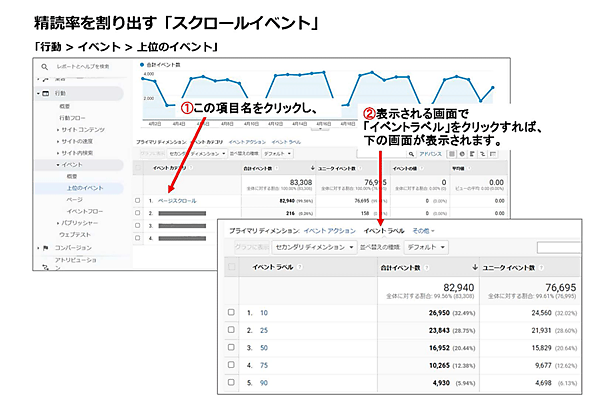The width and height of the screenshot is (600, 415).
Task: Click the help icon beside 合計イベント数 in lower table
Action: pos(427,267)
